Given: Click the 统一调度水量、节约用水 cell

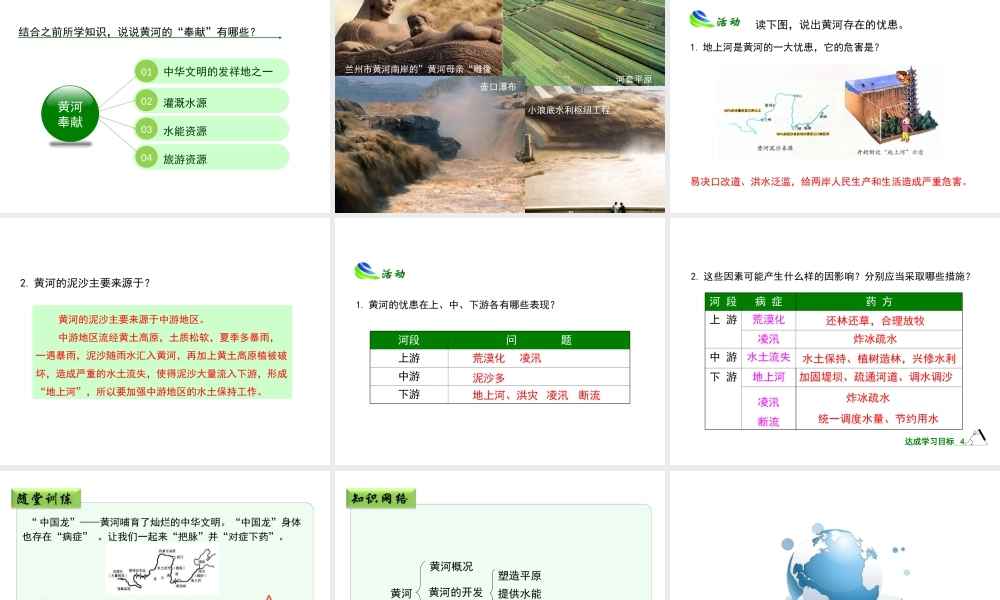Looking at the screenshot, I should 879,419.
